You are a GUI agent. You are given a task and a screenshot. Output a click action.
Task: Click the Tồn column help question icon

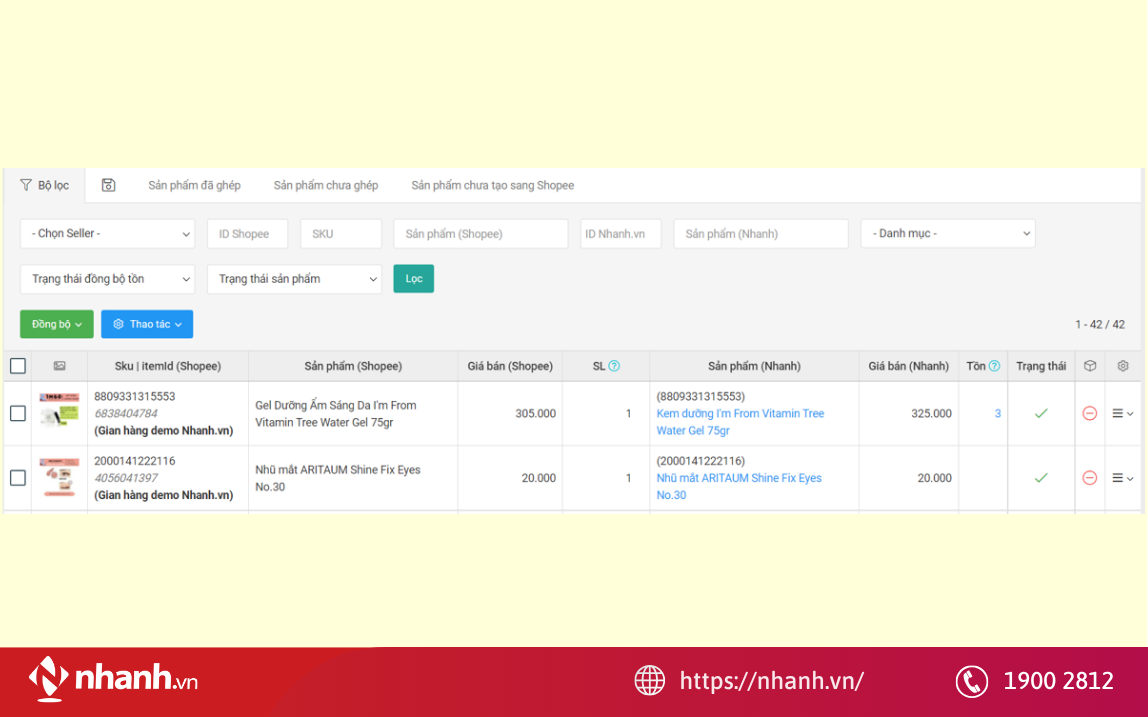pyautogui.click(x=994, y=365)
